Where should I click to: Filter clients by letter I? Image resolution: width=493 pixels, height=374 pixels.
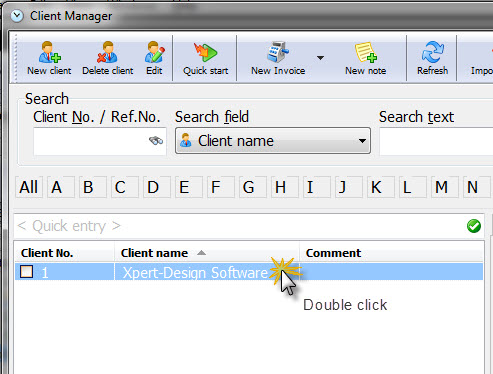[x=317, y=187]
